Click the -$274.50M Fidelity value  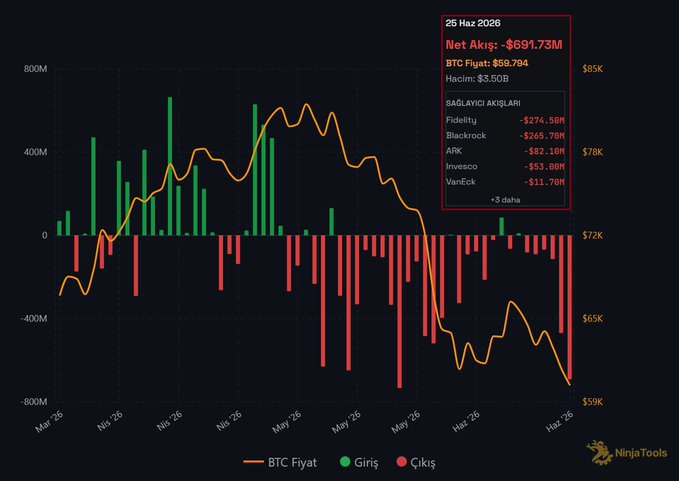[542, 120]
